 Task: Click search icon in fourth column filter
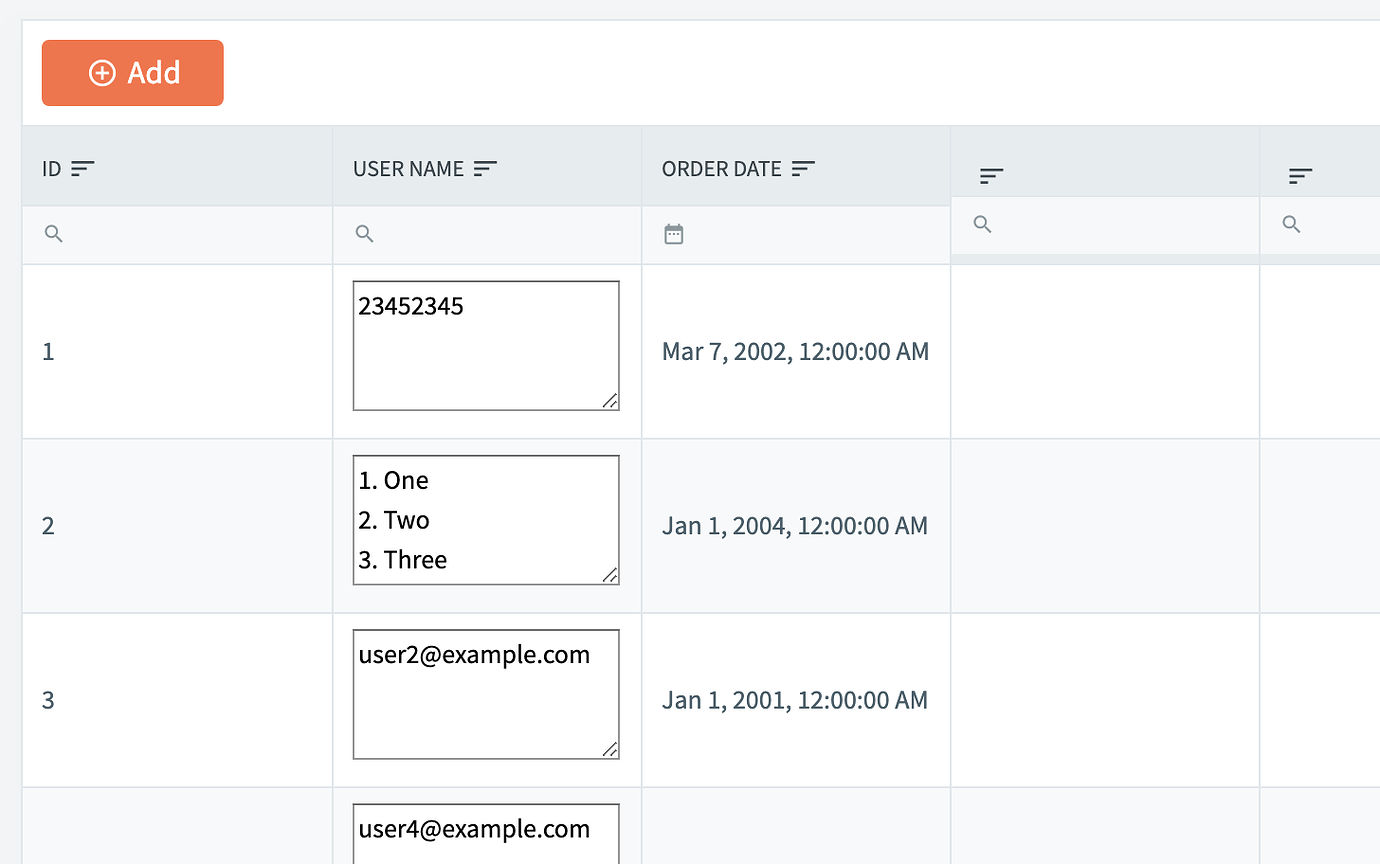coord(983,225)
